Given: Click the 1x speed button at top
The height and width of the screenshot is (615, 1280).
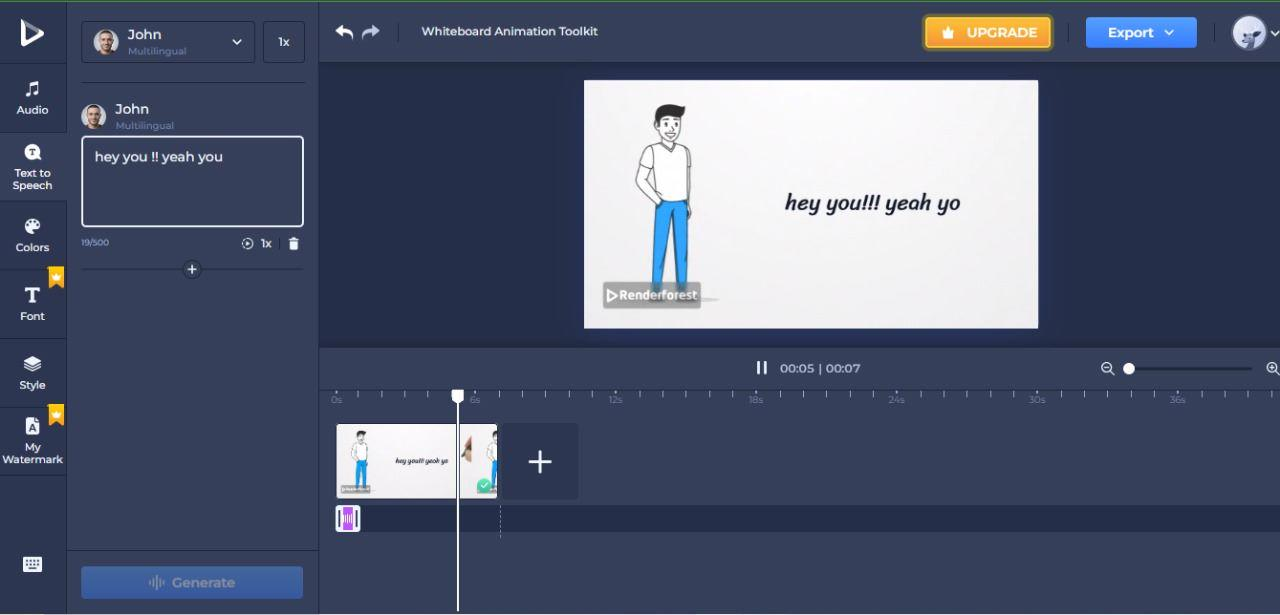Looking at the screenshot, I should click(284, 42).
